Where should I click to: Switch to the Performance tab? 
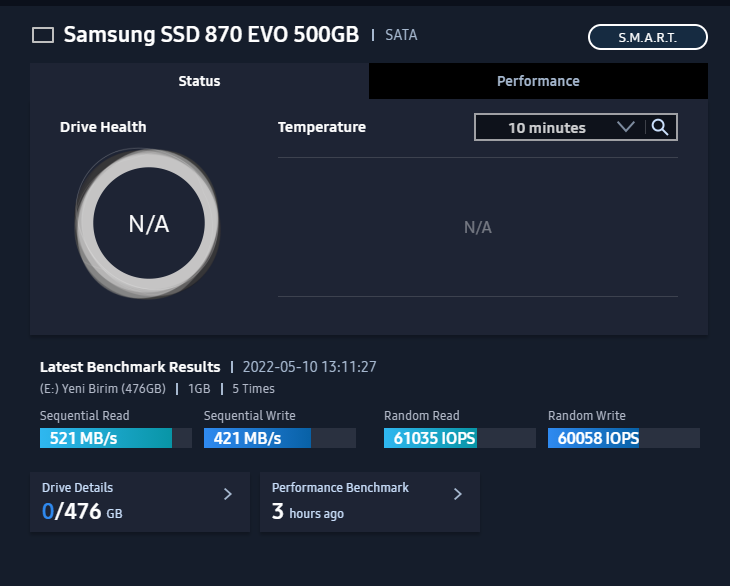[x=538, y=81]
